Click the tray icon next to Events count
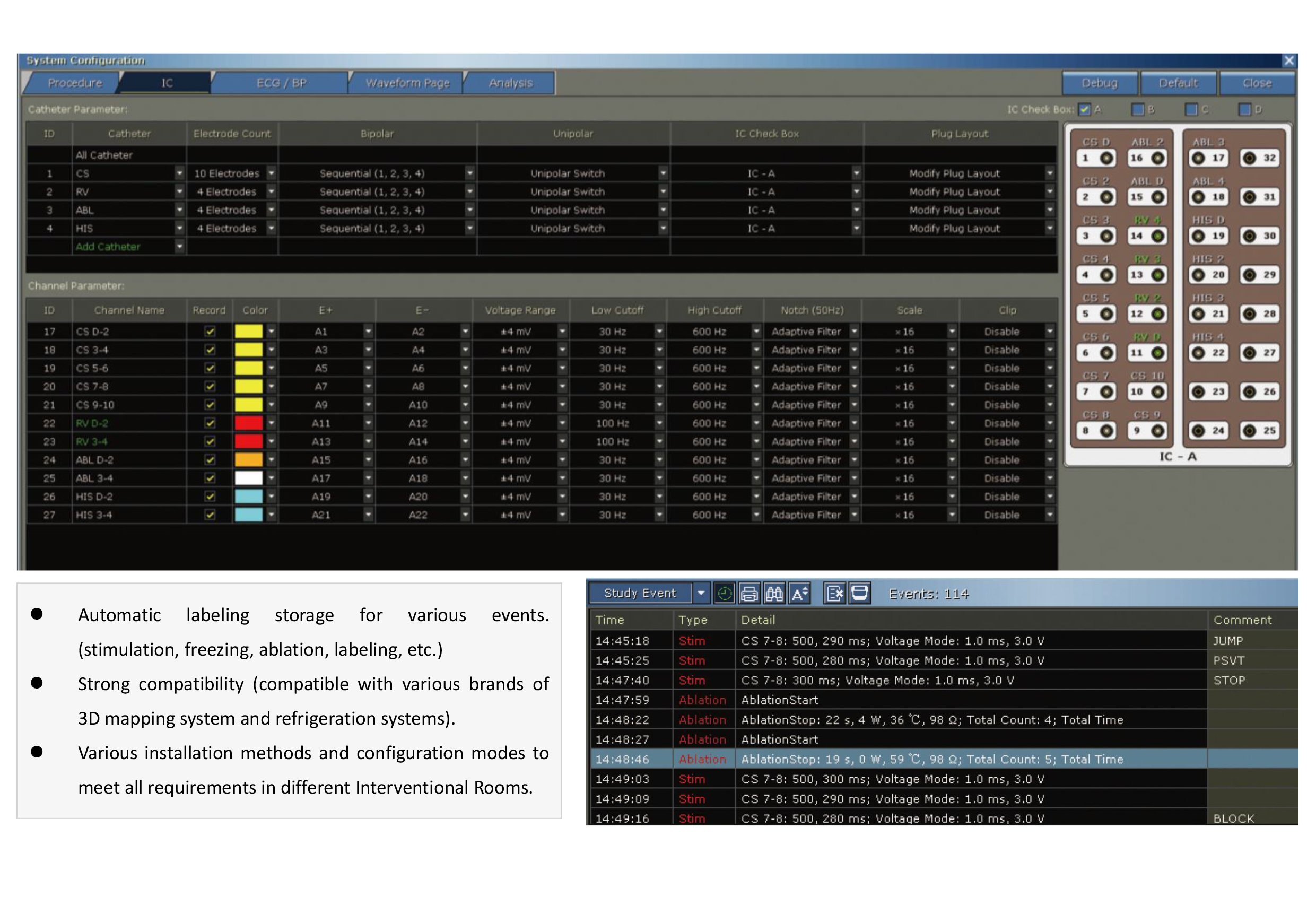Screen dimensions: 1316x923 tap(860, 594)
